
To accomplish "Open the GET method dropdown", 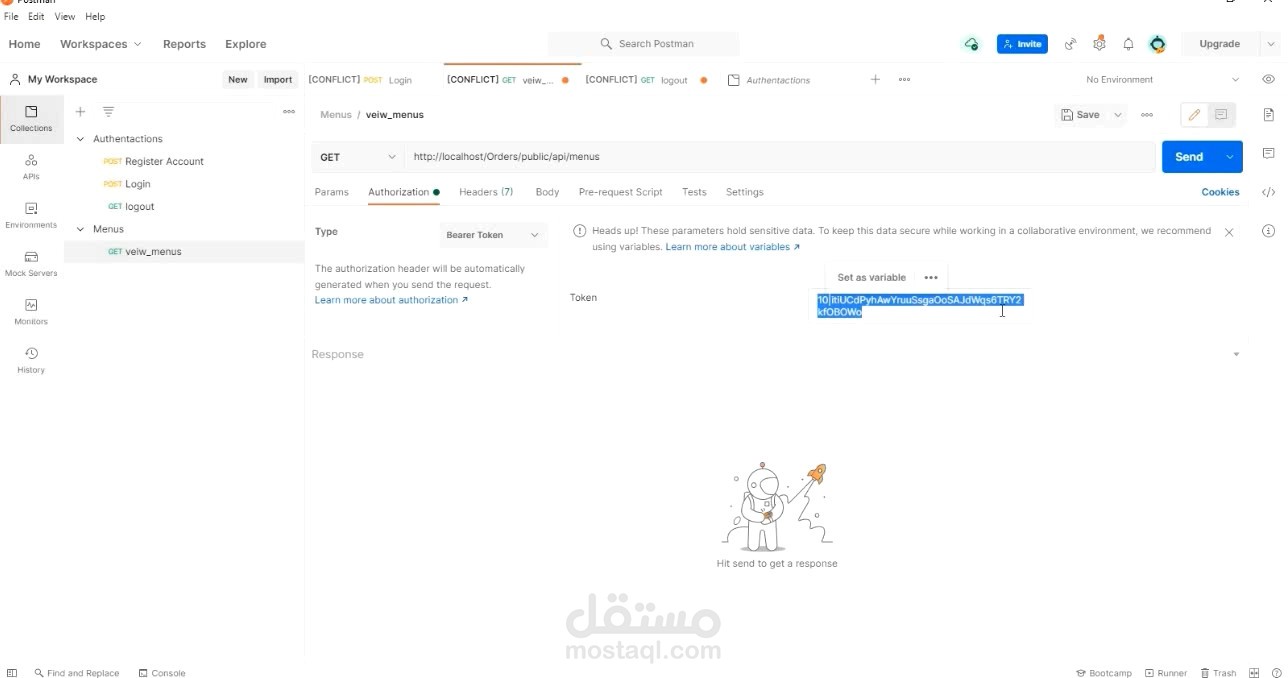I will pos(358,157).
